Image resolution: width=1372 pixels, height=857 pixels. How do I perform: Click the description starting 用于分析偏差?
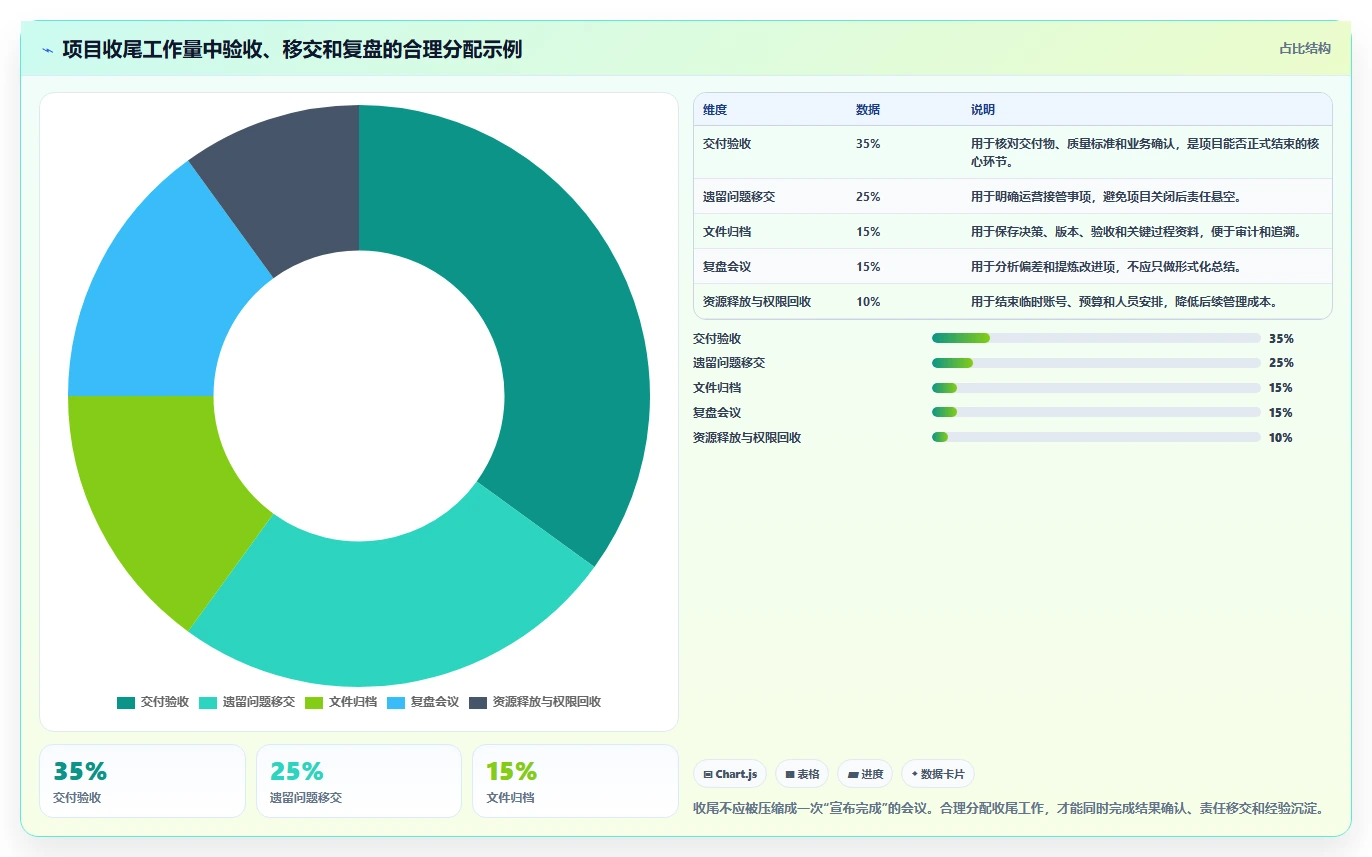[x=1108, y=267]
